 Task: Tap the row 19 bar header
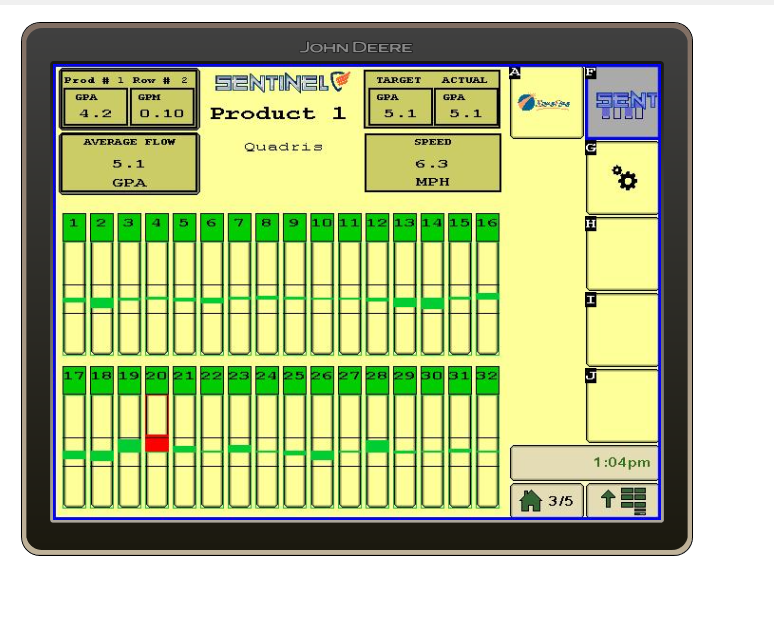coord(129,380)
